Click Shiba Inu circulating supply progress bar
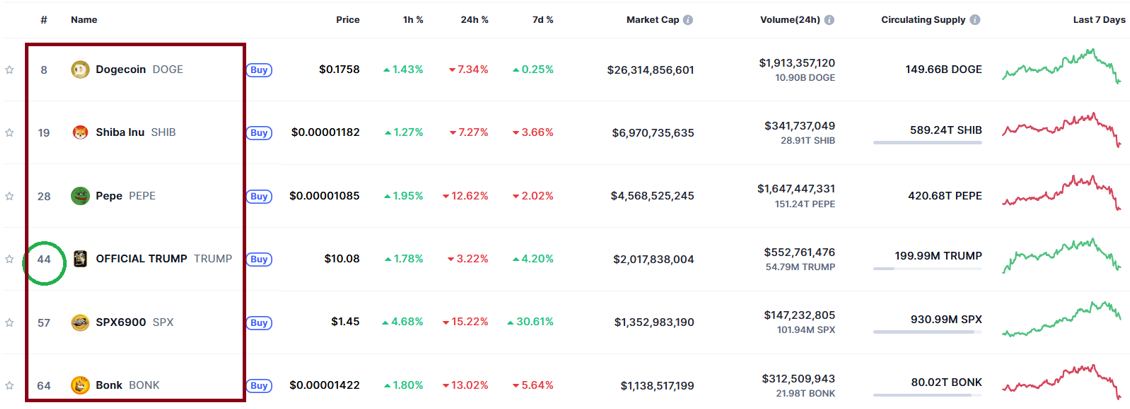Viewport: 1130px width, 409px height. [927, 143]
